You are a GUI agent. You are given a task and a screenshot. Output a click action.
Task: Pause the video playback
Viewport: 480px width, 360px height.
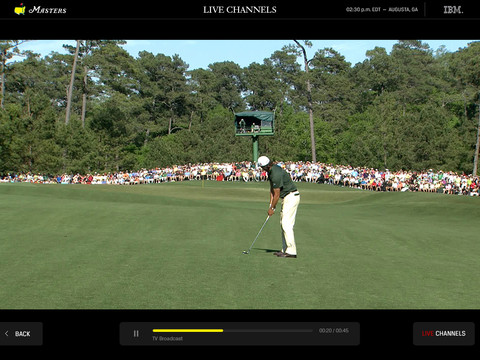click(136, 333)
